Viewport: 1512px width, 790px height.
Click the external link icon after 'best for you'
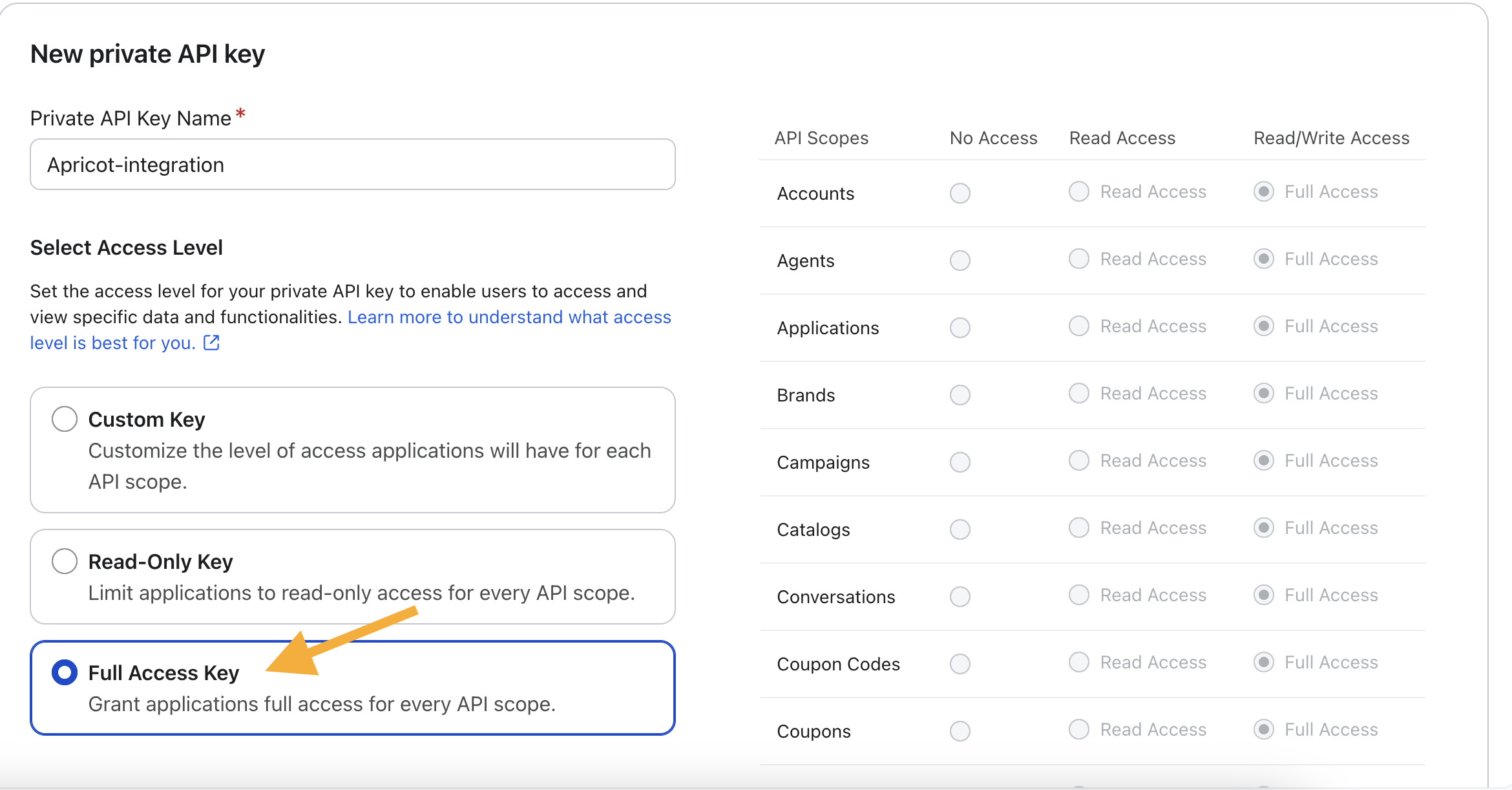point(212,343)
